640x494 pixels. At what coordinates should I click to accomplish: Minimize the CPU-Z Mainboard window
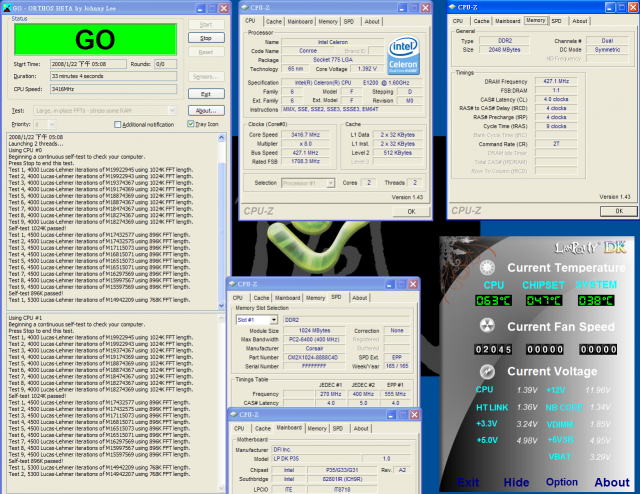[x=391, y=415]
